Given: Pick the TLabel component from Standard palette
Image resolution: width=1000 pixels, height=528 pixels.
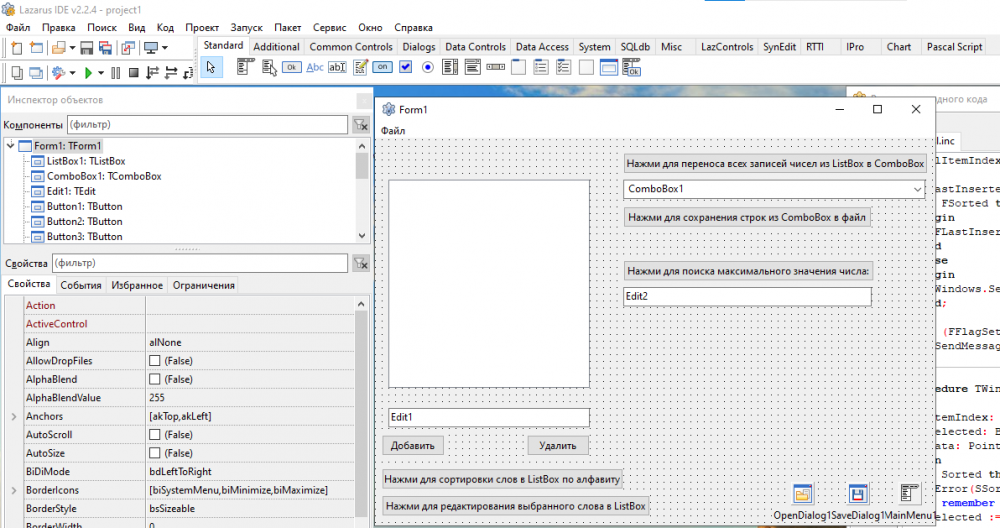Looking at the screenshot, I should pyautogui.click(x=315, y=67).
